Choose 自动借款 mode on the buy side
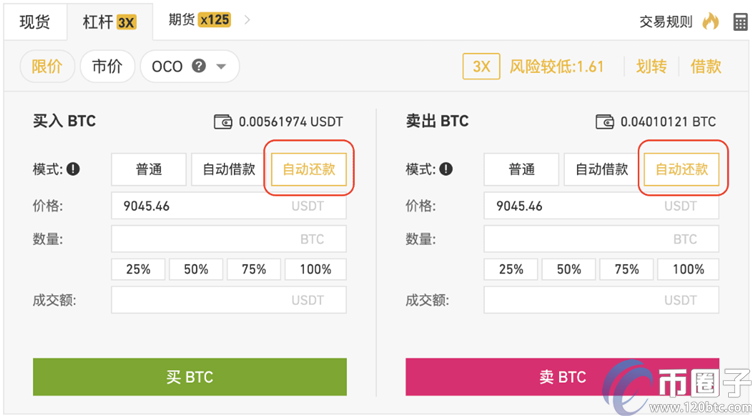This screenshot has width=752, height=416. [x=228, y=170]
